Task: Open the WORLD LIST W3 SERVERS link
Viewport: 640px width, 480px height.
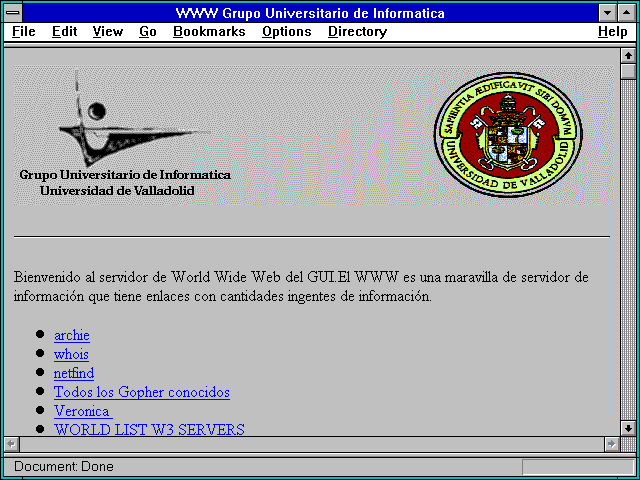Action: (x=149, y=429)
